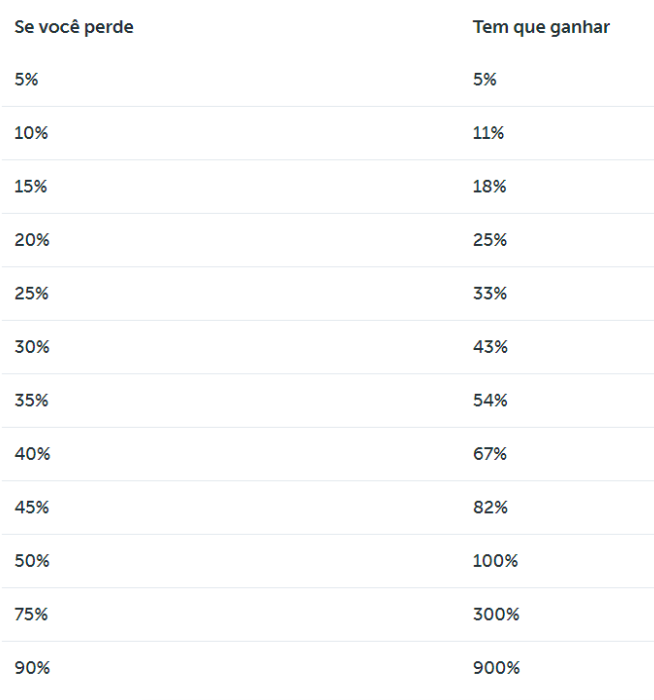Viewport: 654px width, 700px height.
Task: Select the 40% loss cell
Action: 32,454
